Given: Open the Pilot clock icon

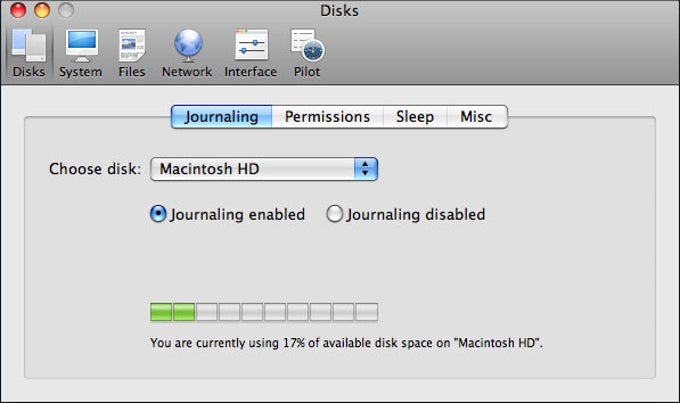Looking at the screenshot, I should [x=307, y=46].
